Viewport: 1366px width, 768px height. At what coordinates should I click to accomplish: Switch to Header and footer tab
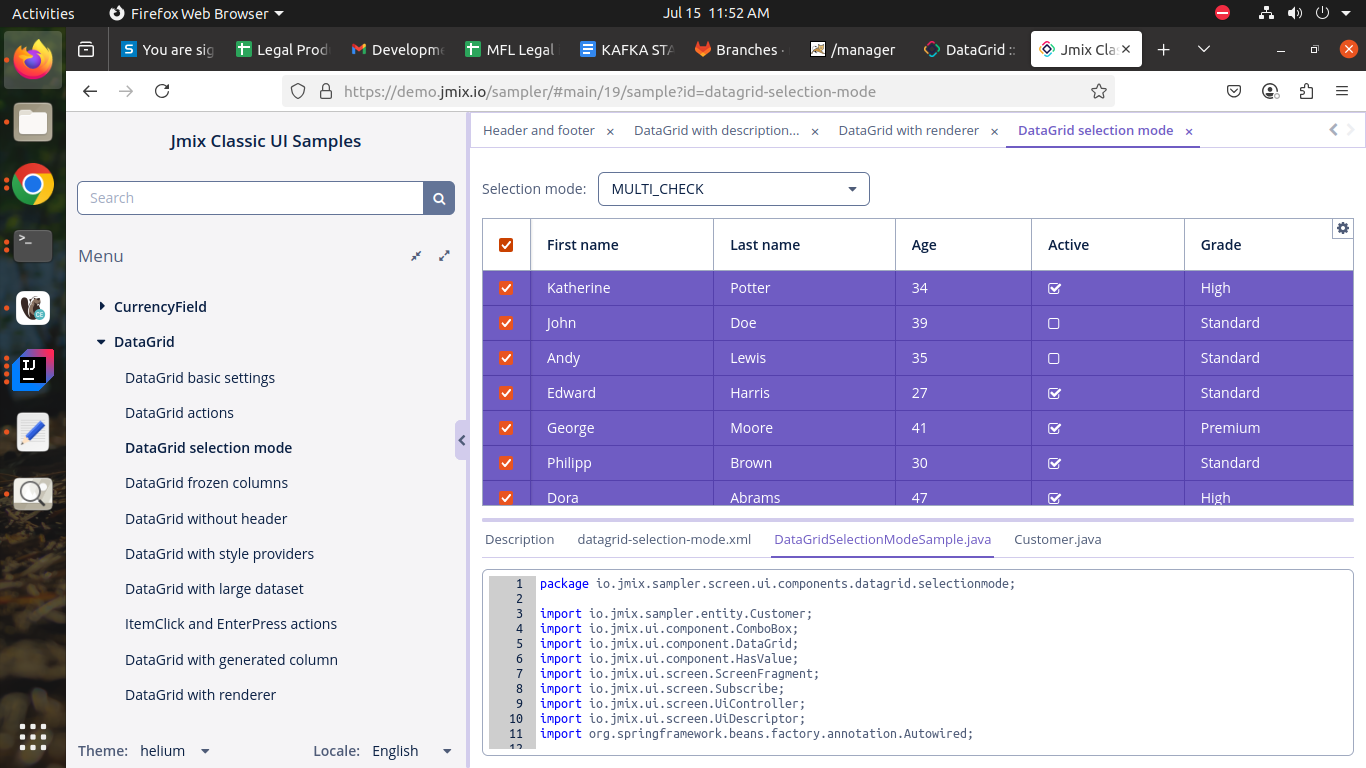click(539, 130)
